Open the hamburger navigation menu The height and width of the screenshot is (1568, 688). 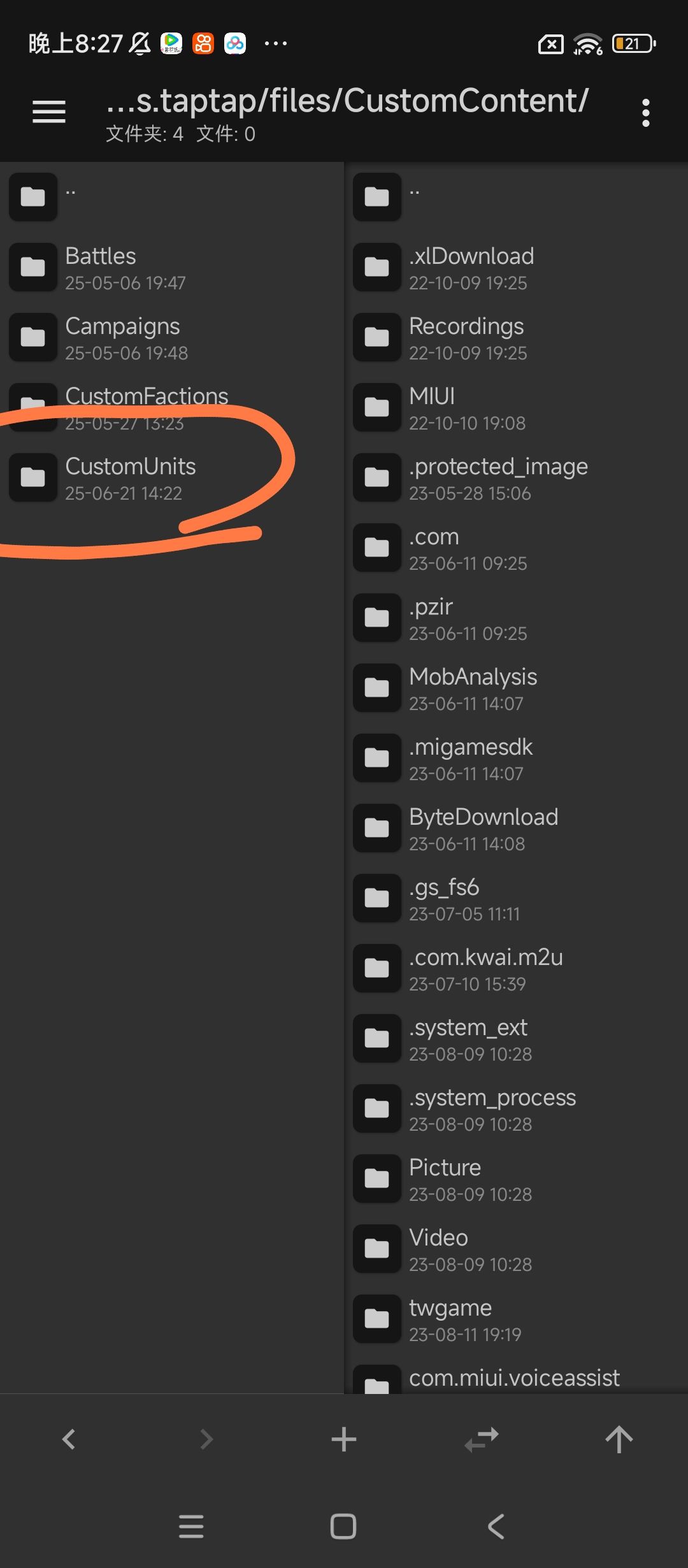point(49,112)
